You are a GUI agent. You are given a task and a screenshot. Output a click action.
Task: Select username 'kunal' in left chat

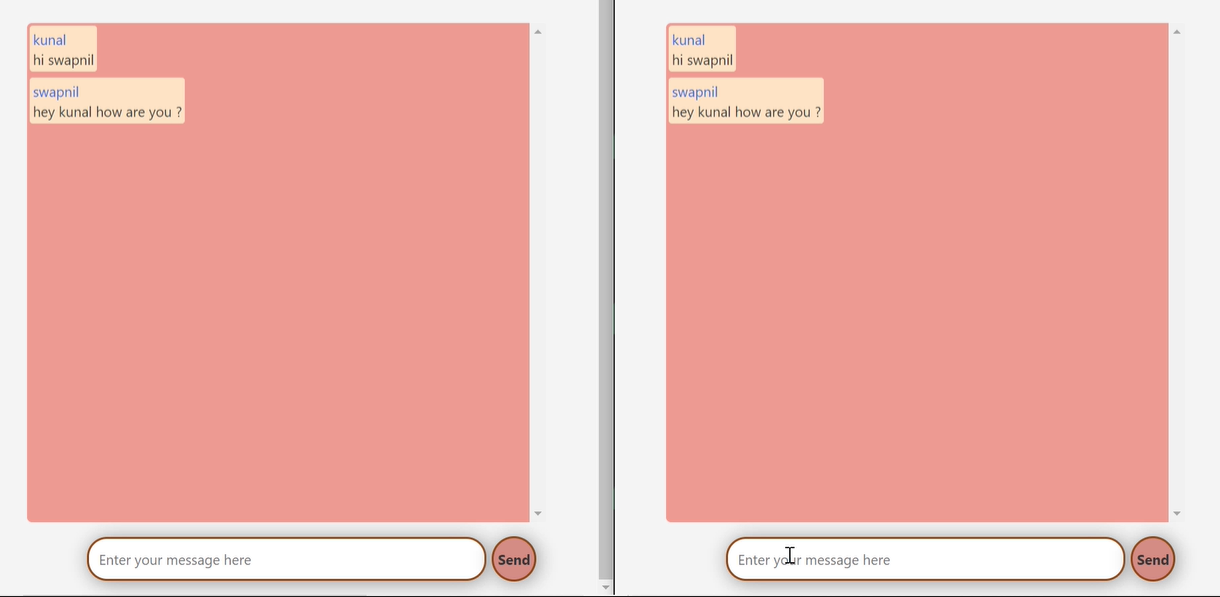(50, 40)
